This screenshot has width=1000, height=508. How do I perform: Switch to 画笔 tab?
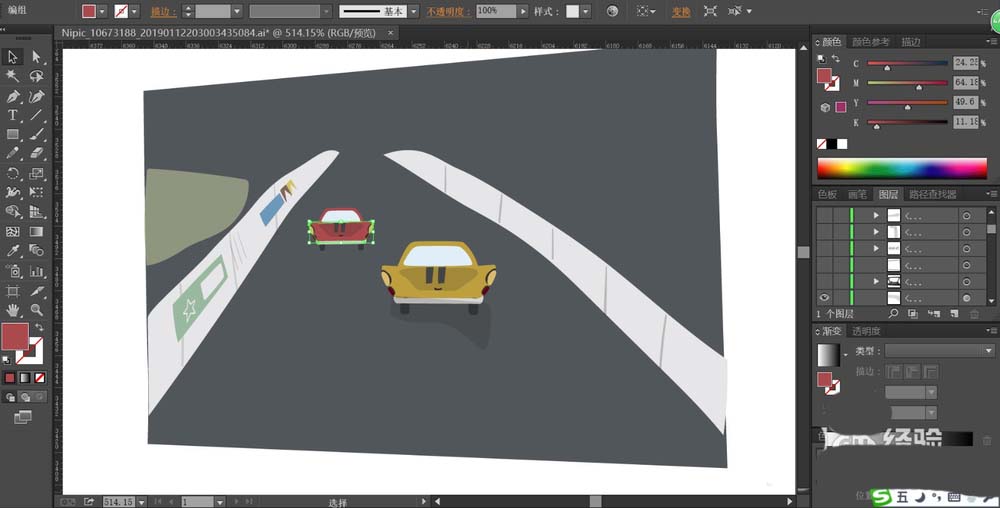click(857, 194)
